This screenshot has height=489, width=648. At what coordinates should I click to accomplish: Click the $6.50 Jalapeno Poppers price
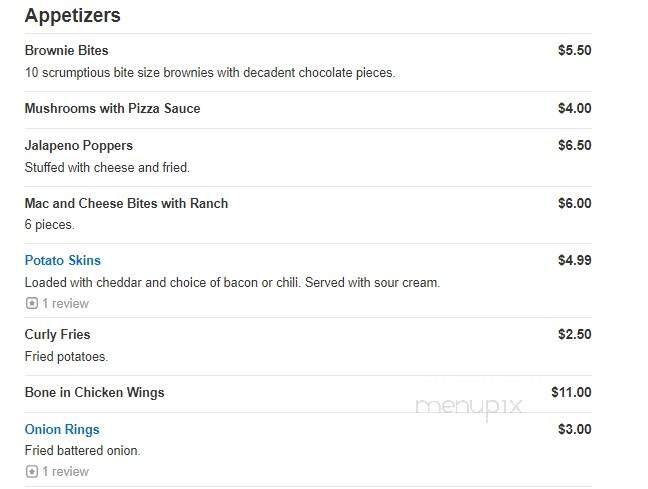tap(574, 145)
